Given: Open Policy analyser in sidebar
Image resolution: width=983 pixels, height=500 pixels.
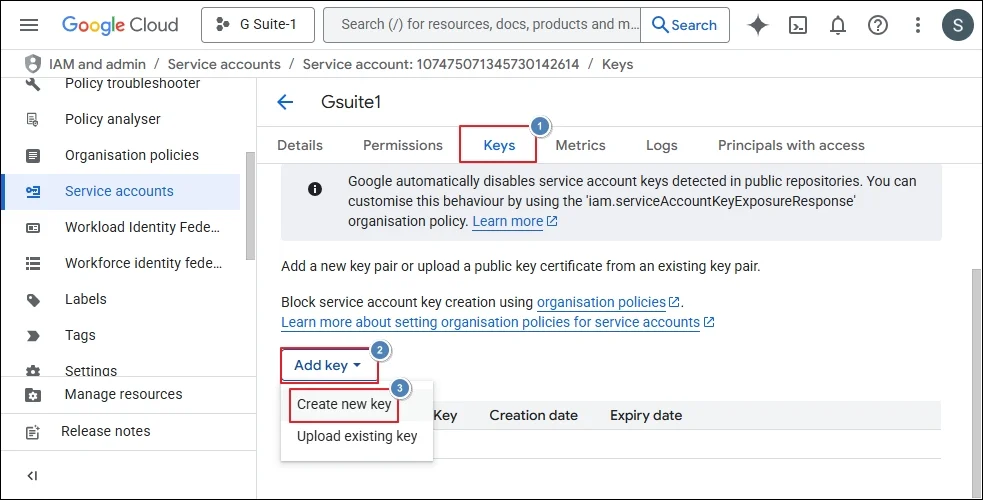Looking at the screenshot, I should (x=113, y=119).
